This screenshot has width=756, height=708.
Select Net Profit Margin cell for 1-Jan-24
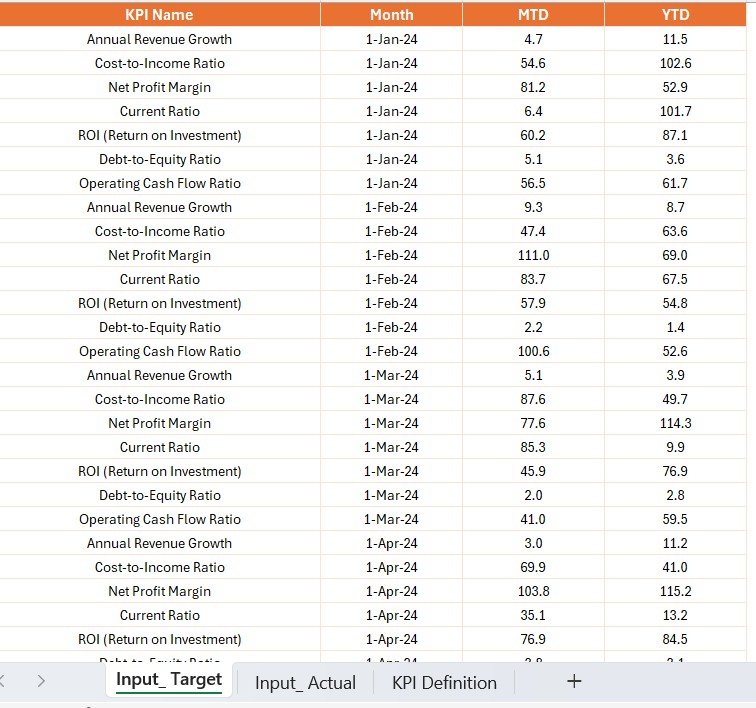pyautogui.click(x=159, y=87)
